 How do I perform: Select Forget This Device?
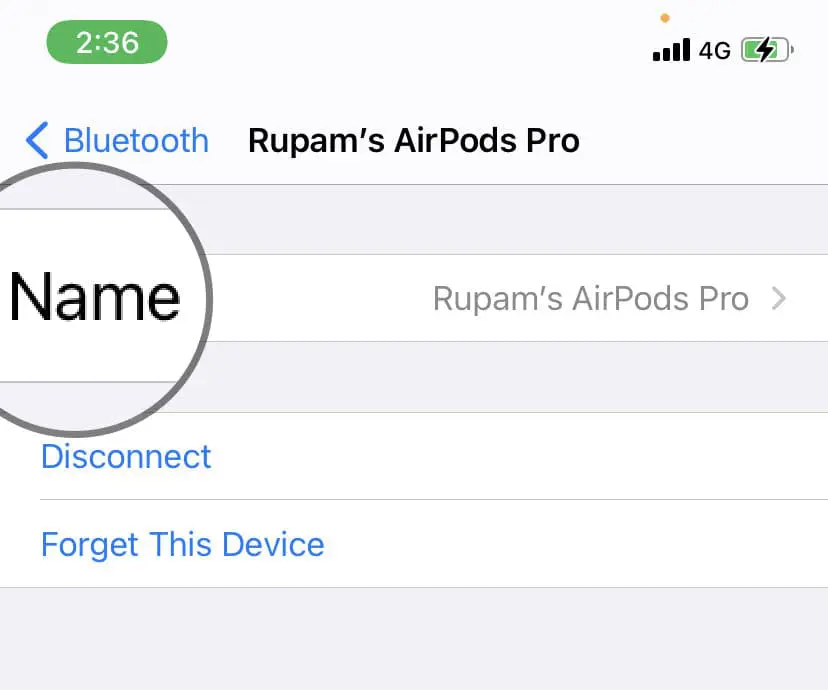tap(183, 545)
